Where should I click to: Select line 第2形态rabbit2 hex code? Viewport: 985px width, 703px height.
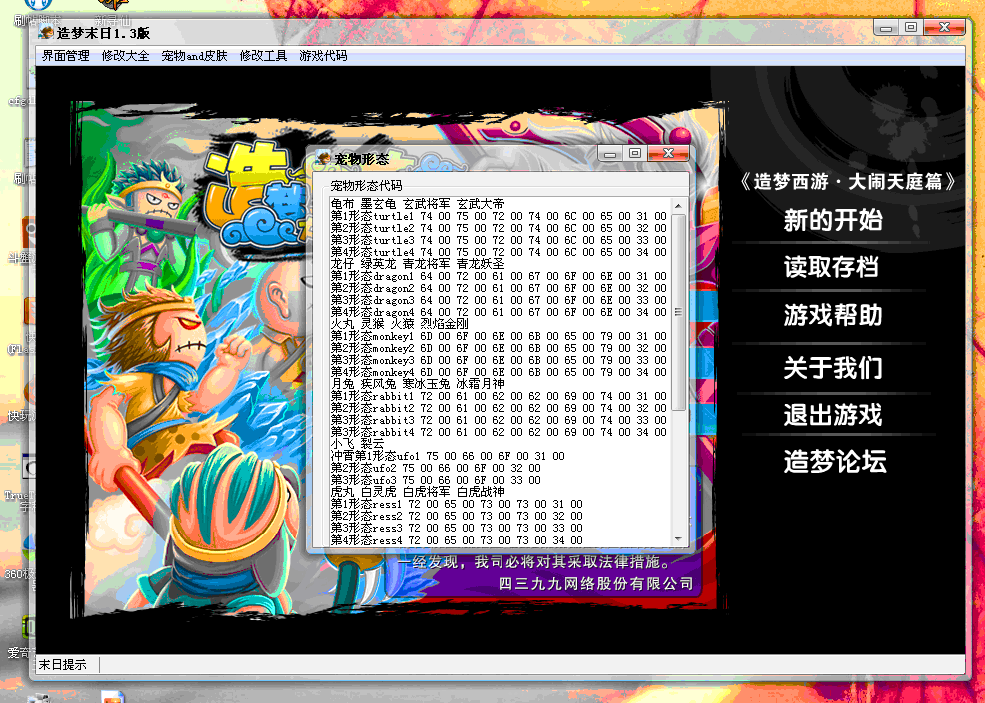pyautogui.click(x=499, y=408)
